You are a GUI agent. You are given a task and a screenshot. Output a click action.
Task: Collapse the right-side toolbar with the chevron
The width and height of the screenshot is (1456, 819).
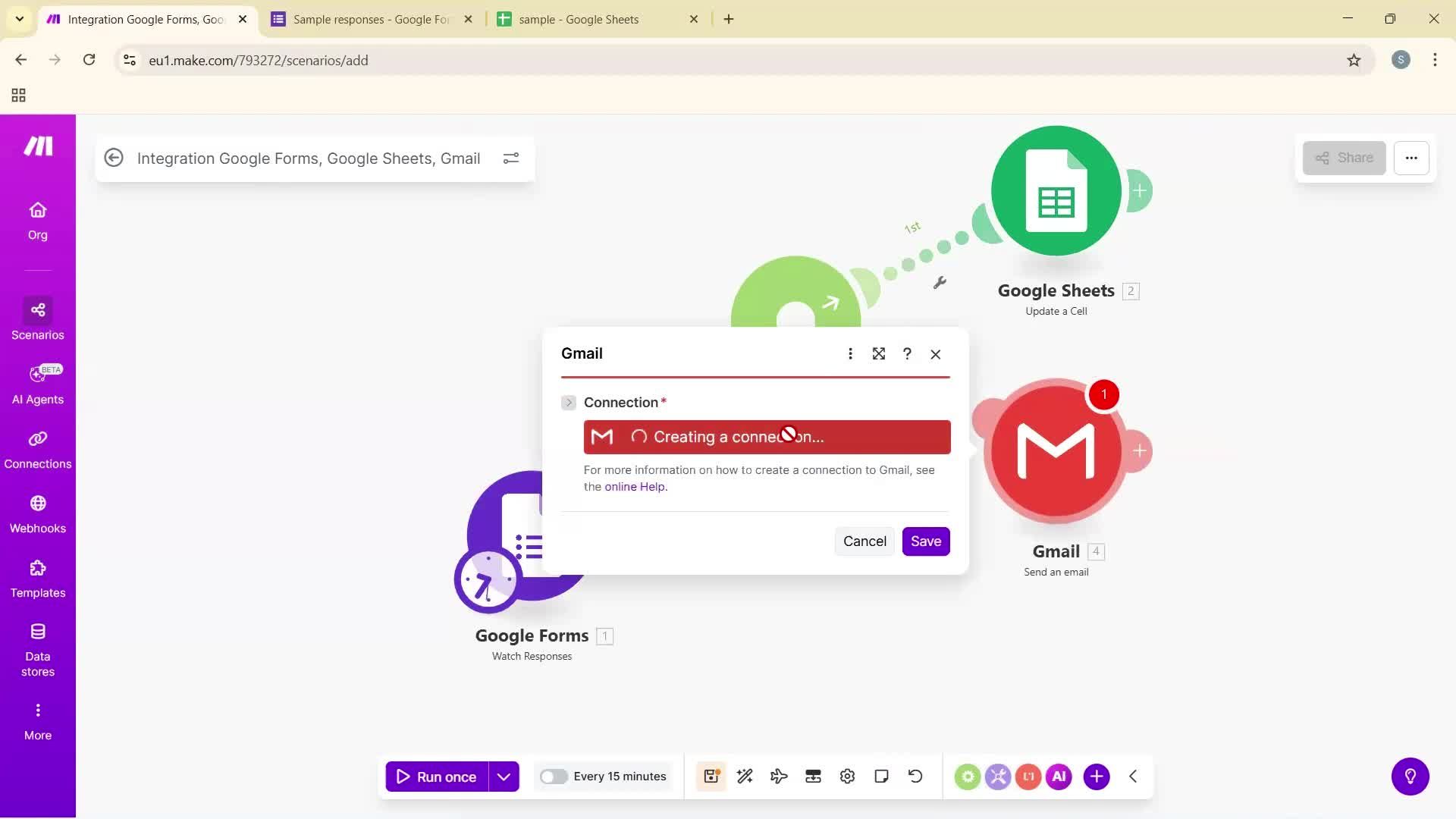pyautogui.click(x=1132, y=776)
